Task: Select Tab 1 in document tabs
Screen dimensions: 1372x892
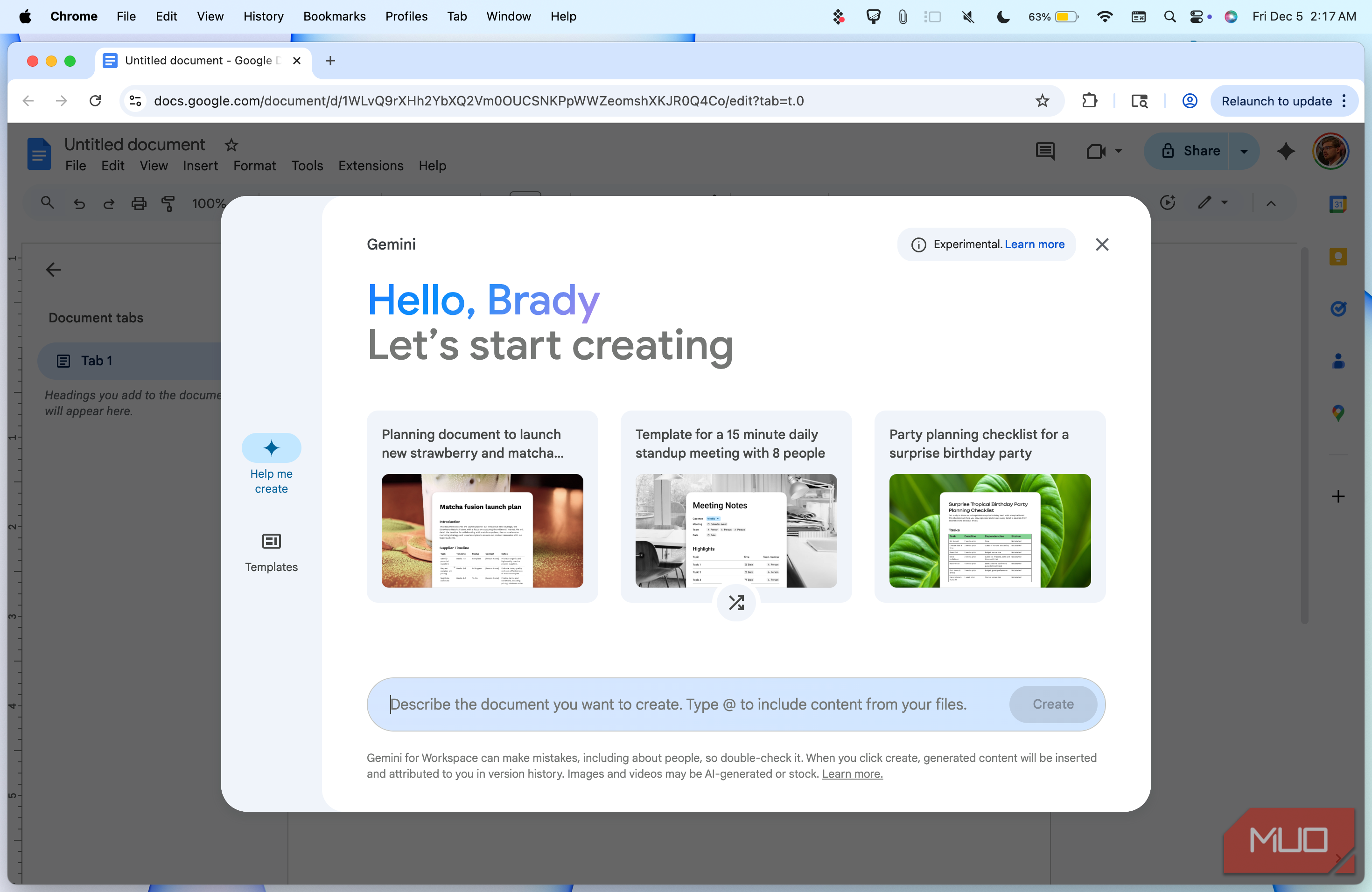Action: coord(130,361)
